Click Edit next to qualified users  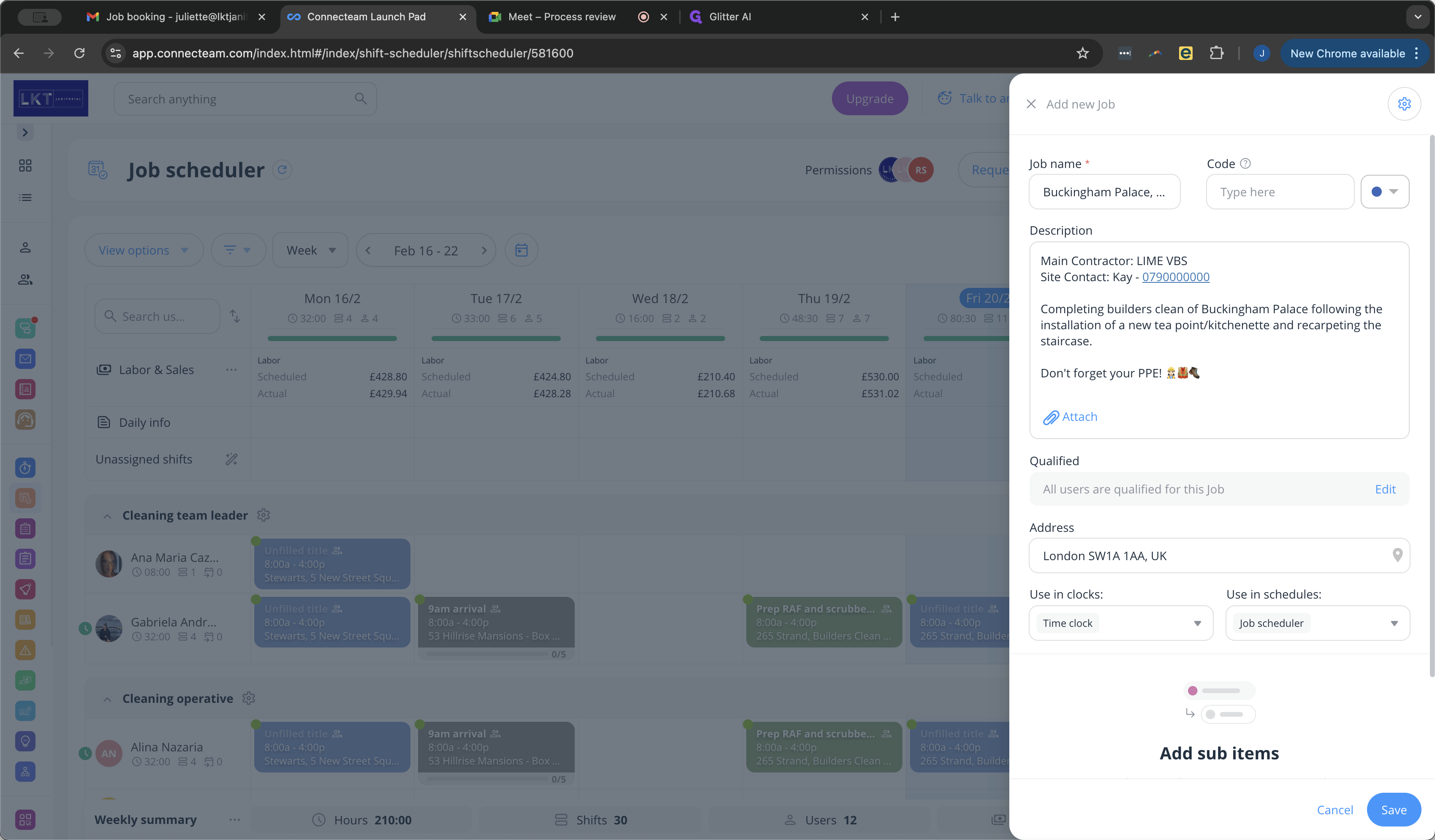1384,489
